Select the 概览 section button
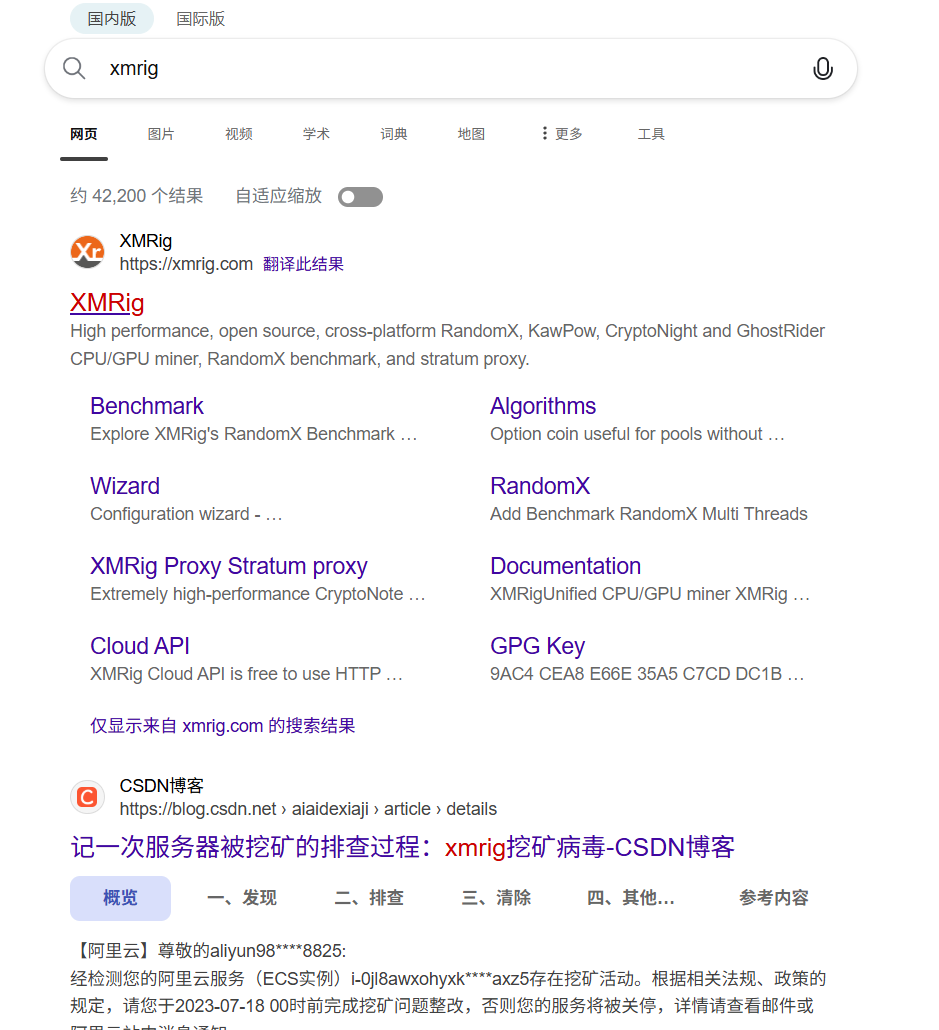939x1030 pixels. tap(120, 898)
